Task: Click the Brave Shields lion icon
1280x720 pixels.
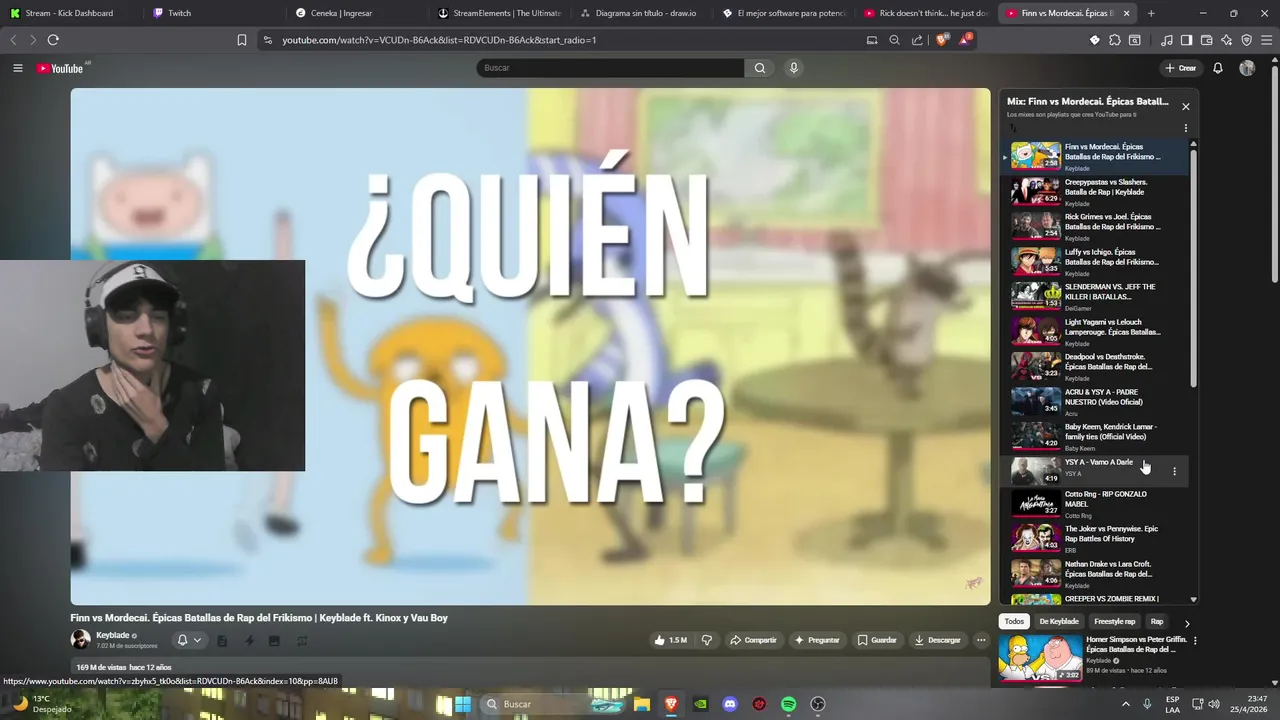Action: pyautogui.click(x=942, y=40)
